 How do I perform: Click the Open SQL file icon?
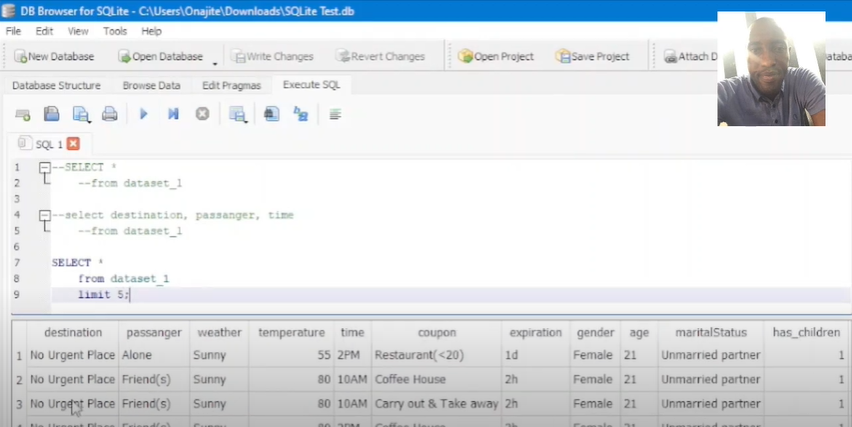(x=51, y=114)
